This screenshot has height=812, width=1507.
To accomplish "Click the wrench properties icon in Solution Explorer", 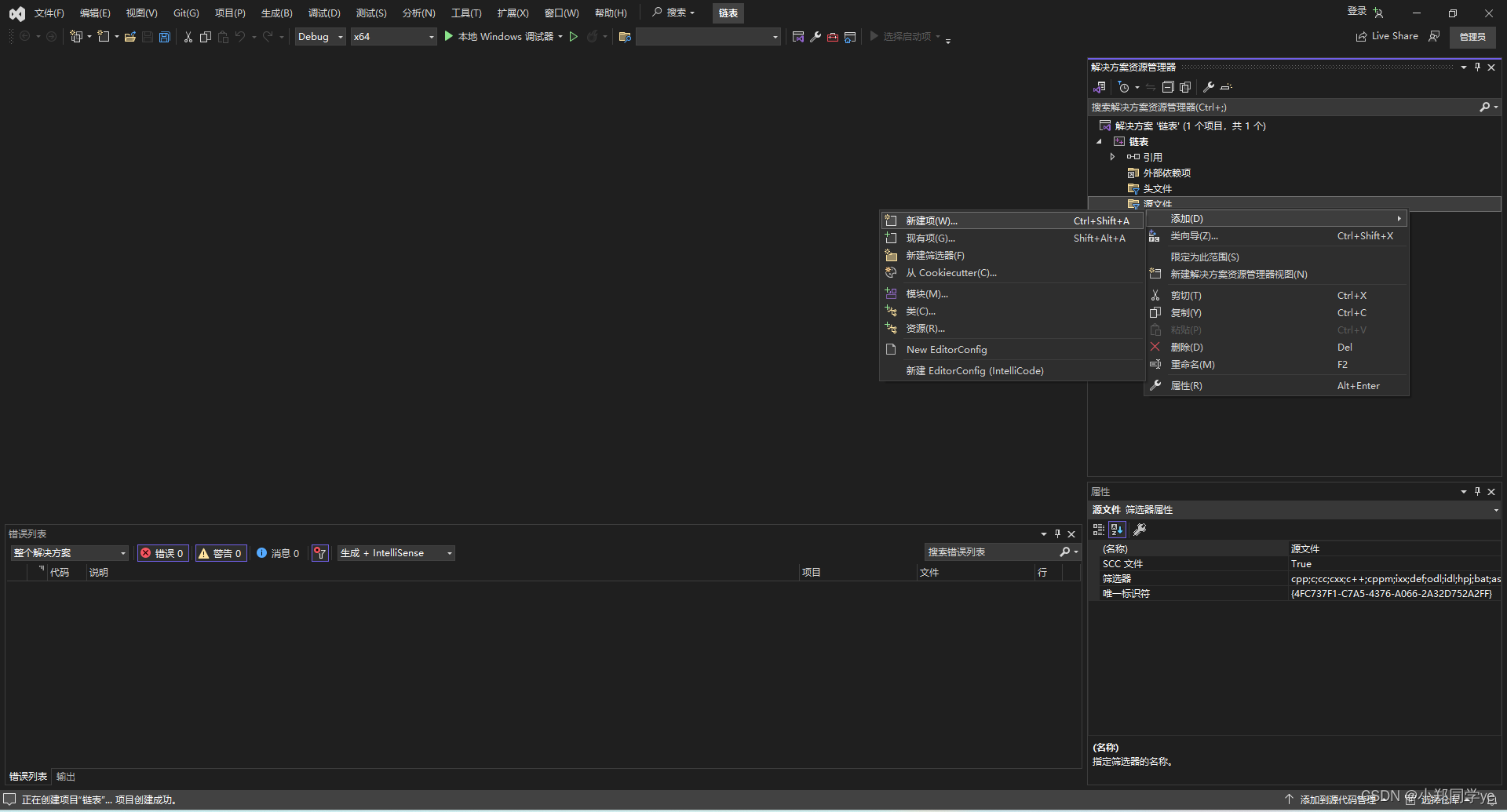I will point(1209,87).
